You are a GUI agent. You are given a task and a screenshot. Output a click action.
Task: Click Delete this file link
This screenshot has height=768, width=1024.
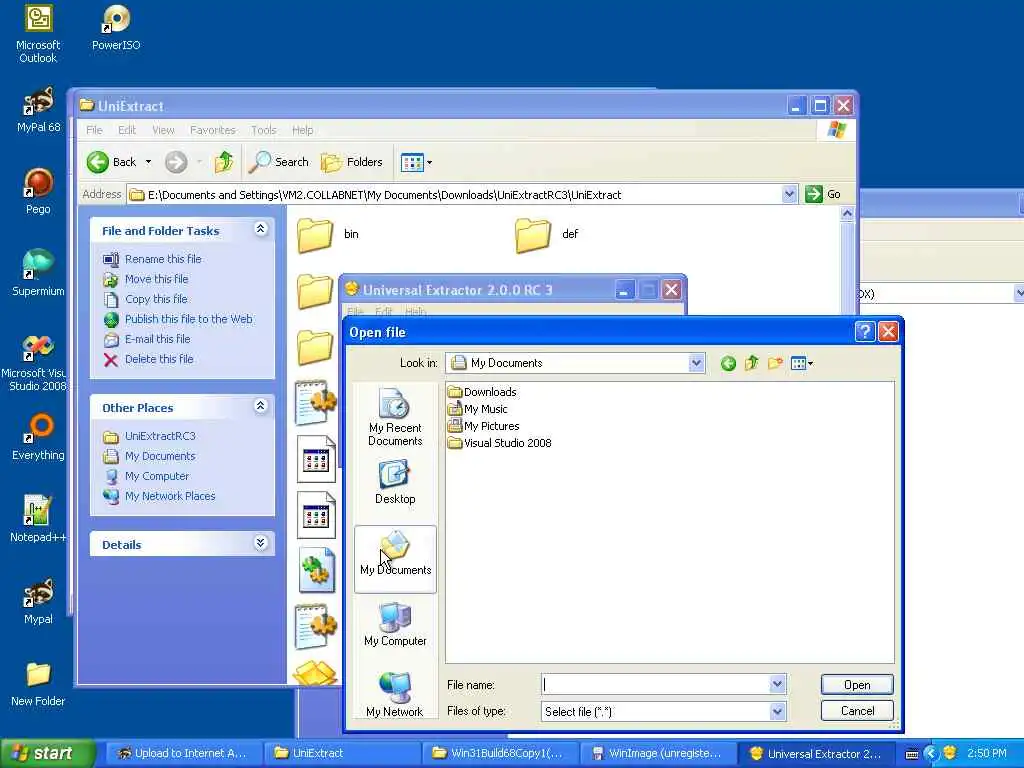(x=159, y=359)
